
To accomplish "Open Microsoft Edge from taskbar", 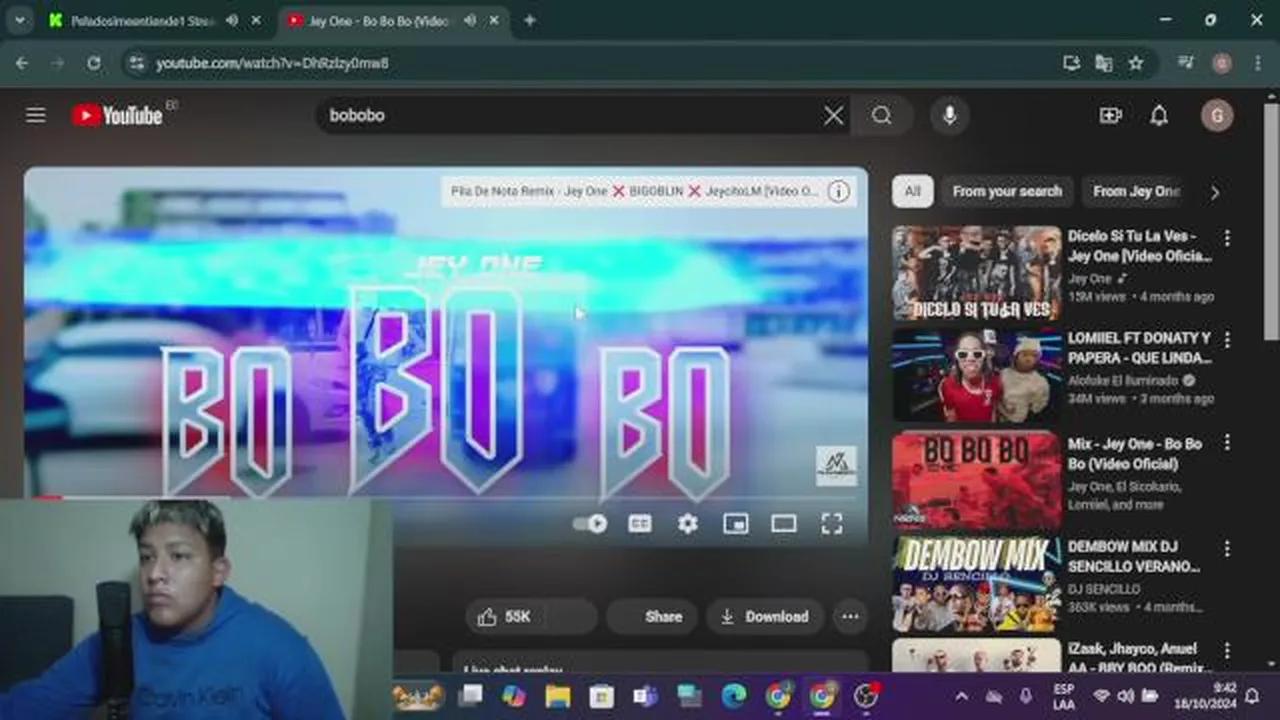I will point(733,696).
